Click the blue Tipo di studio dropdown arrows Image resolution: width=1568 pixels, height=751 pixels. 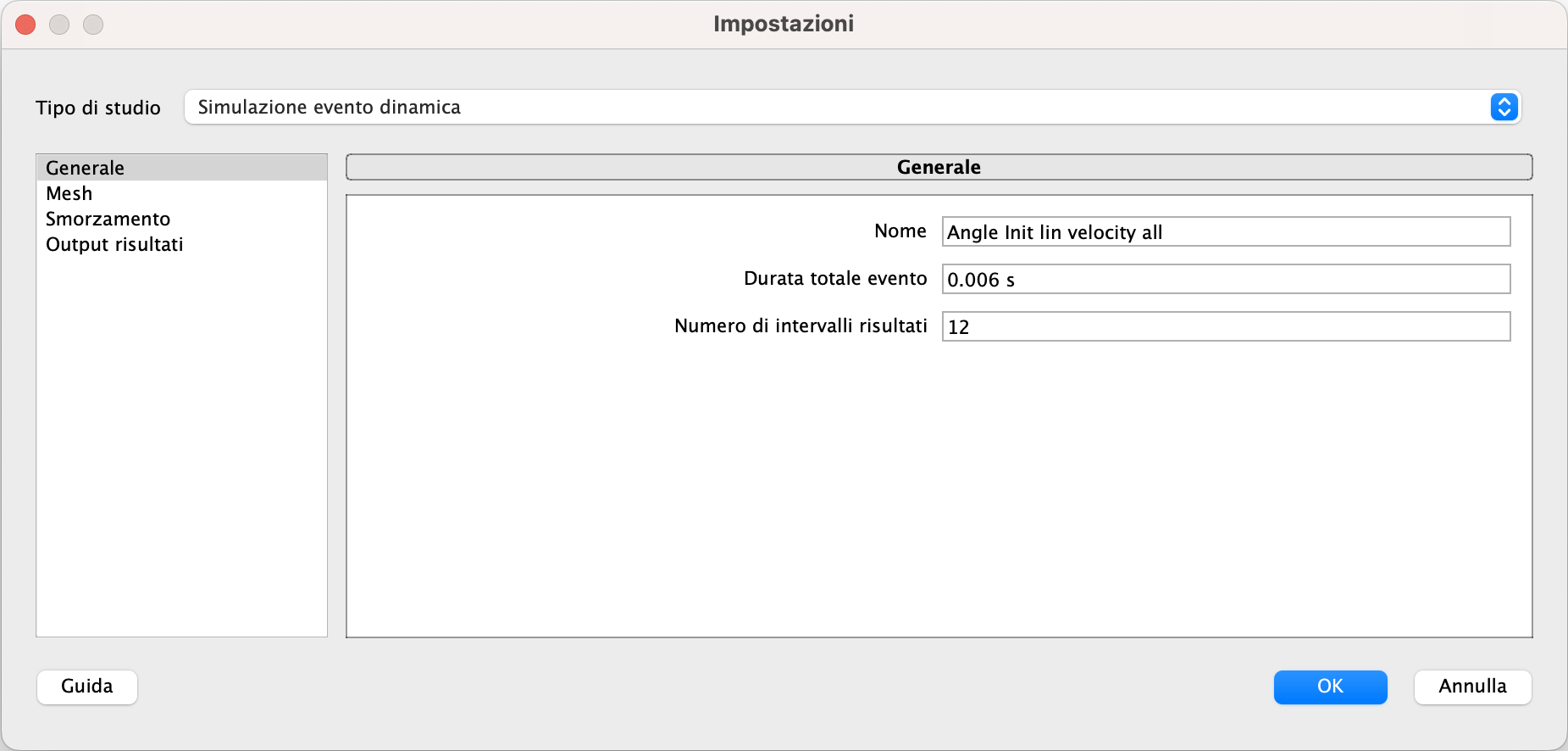(x=1504, y=107)
